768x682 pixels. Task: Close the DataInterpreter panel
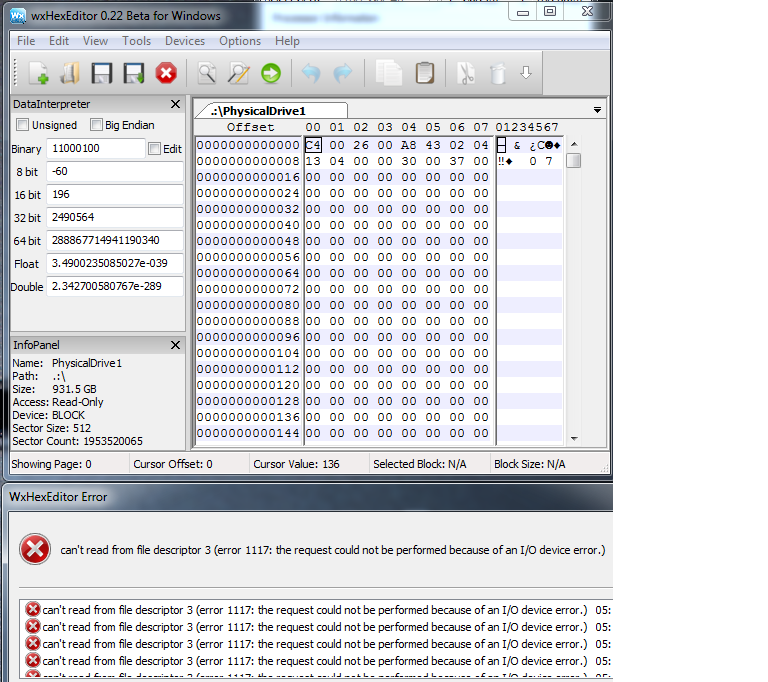pyautogui.click(x=175, y=104)
